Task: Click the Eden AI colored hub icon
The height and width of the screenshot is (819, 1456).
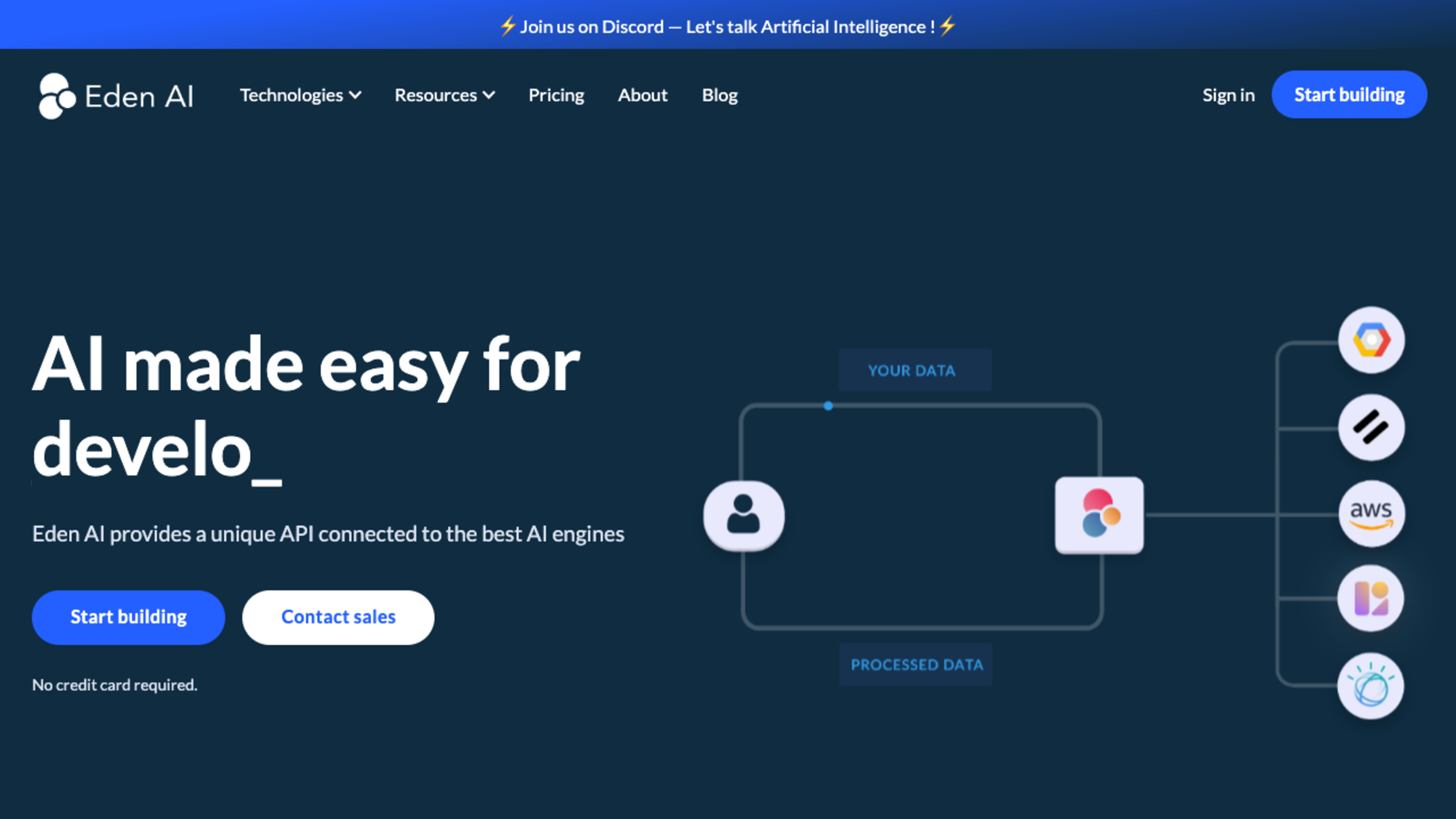Action: [x=1099, y=515]
